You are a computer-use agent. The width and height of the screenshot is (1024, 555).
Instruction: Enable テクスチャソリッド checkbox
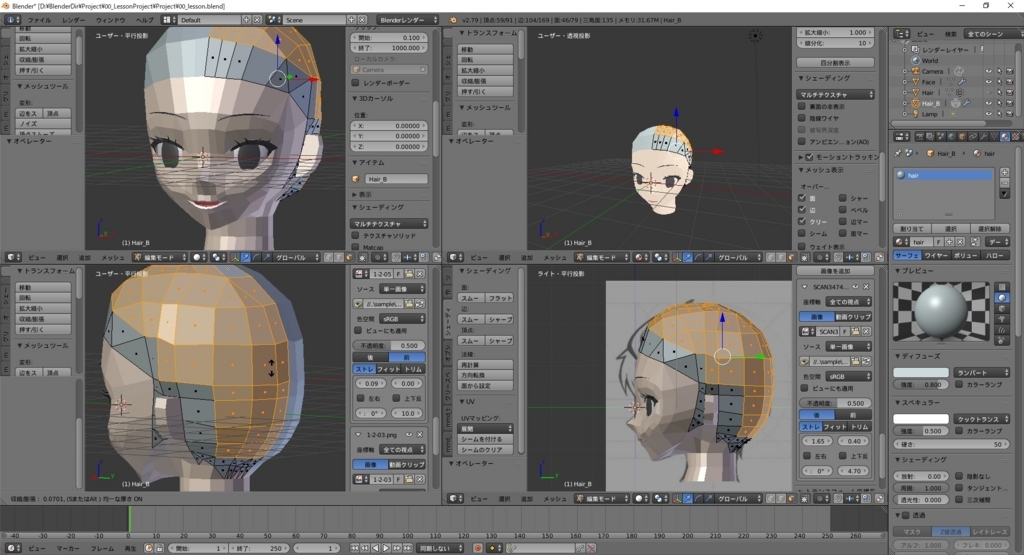point(355,236)
